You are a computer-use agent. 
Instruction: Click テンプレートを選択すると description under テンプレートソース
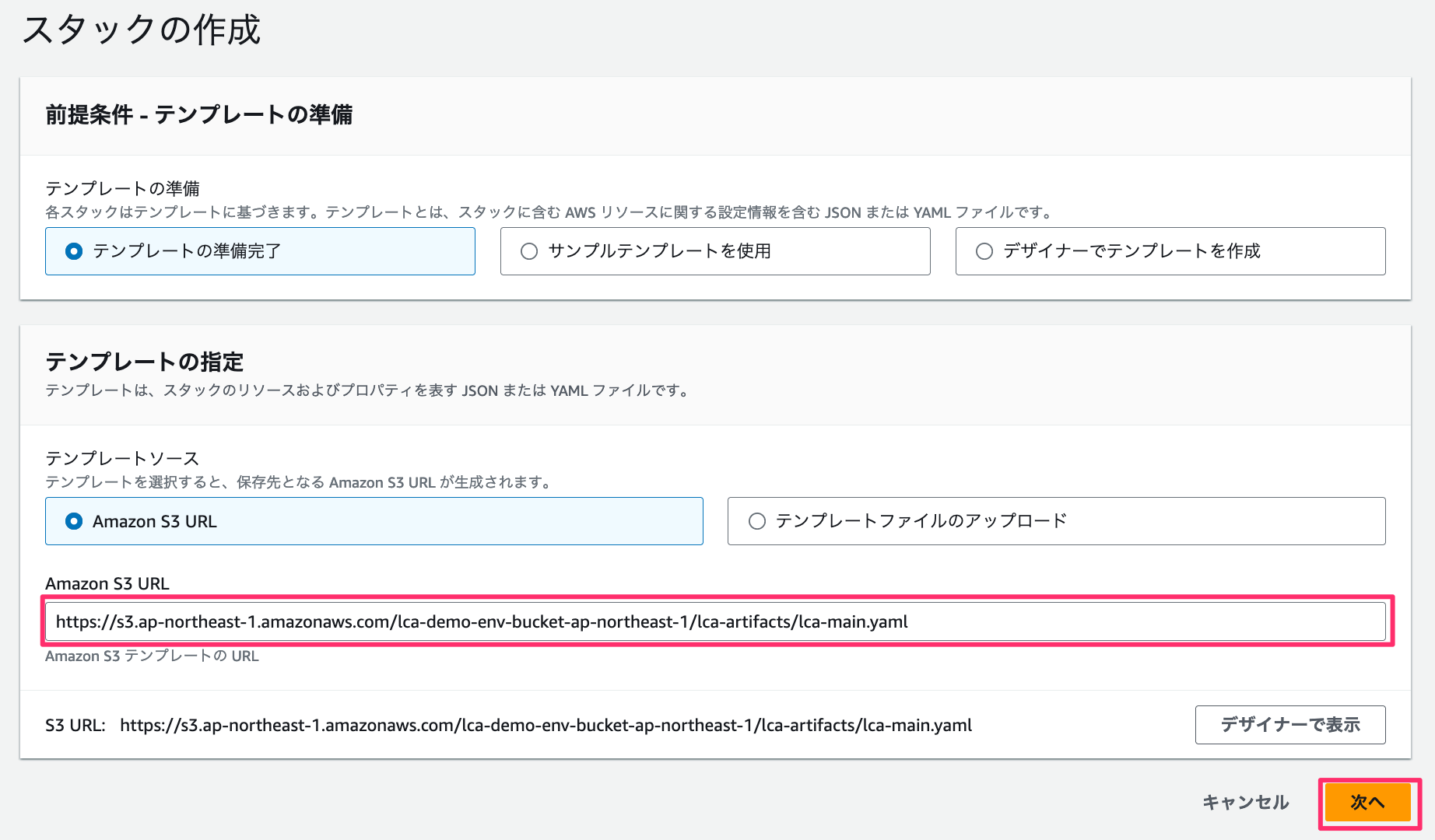coord(300,482)
